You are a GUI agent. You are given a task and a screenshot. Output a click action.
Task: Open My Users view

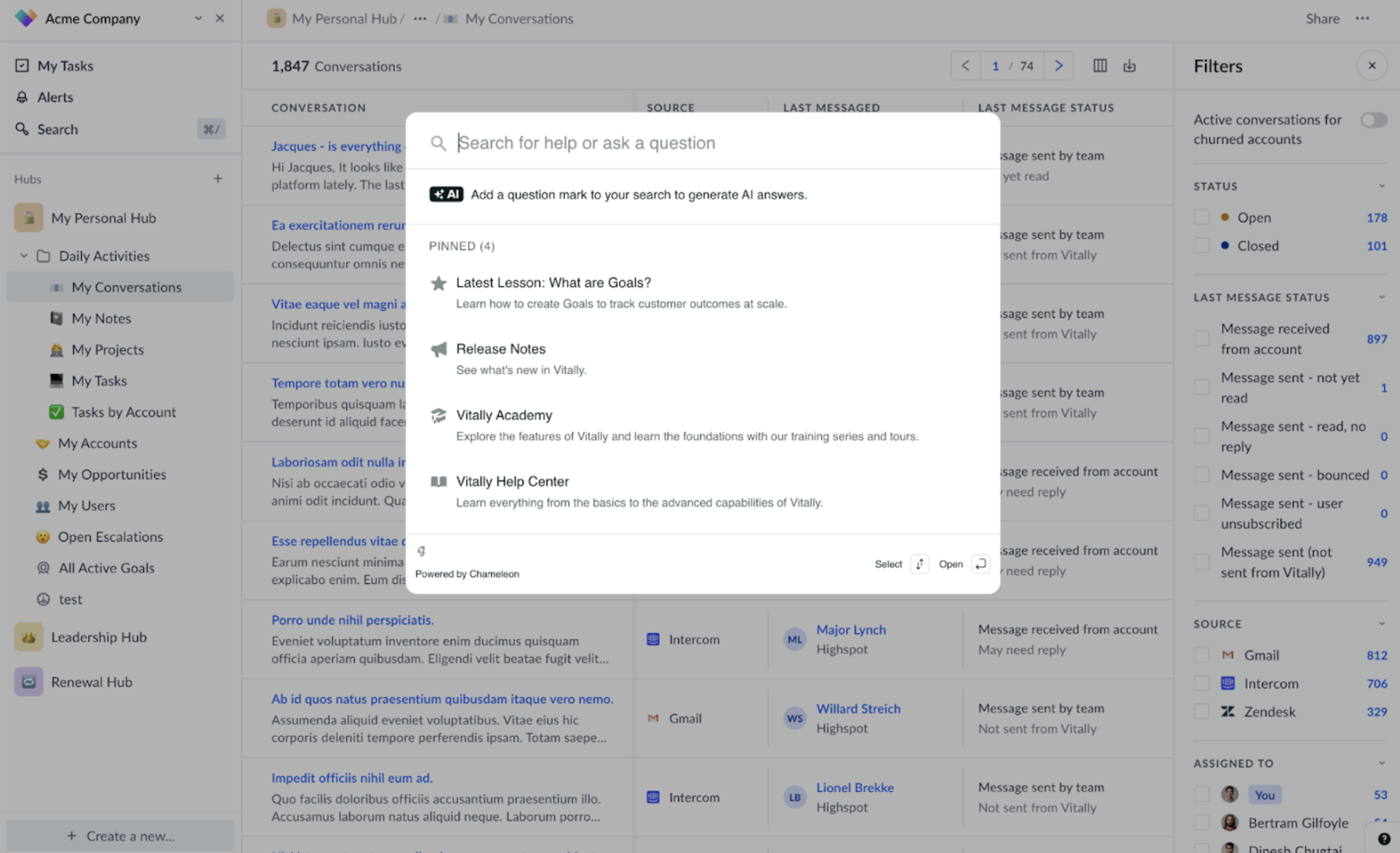tap(86, 505)
